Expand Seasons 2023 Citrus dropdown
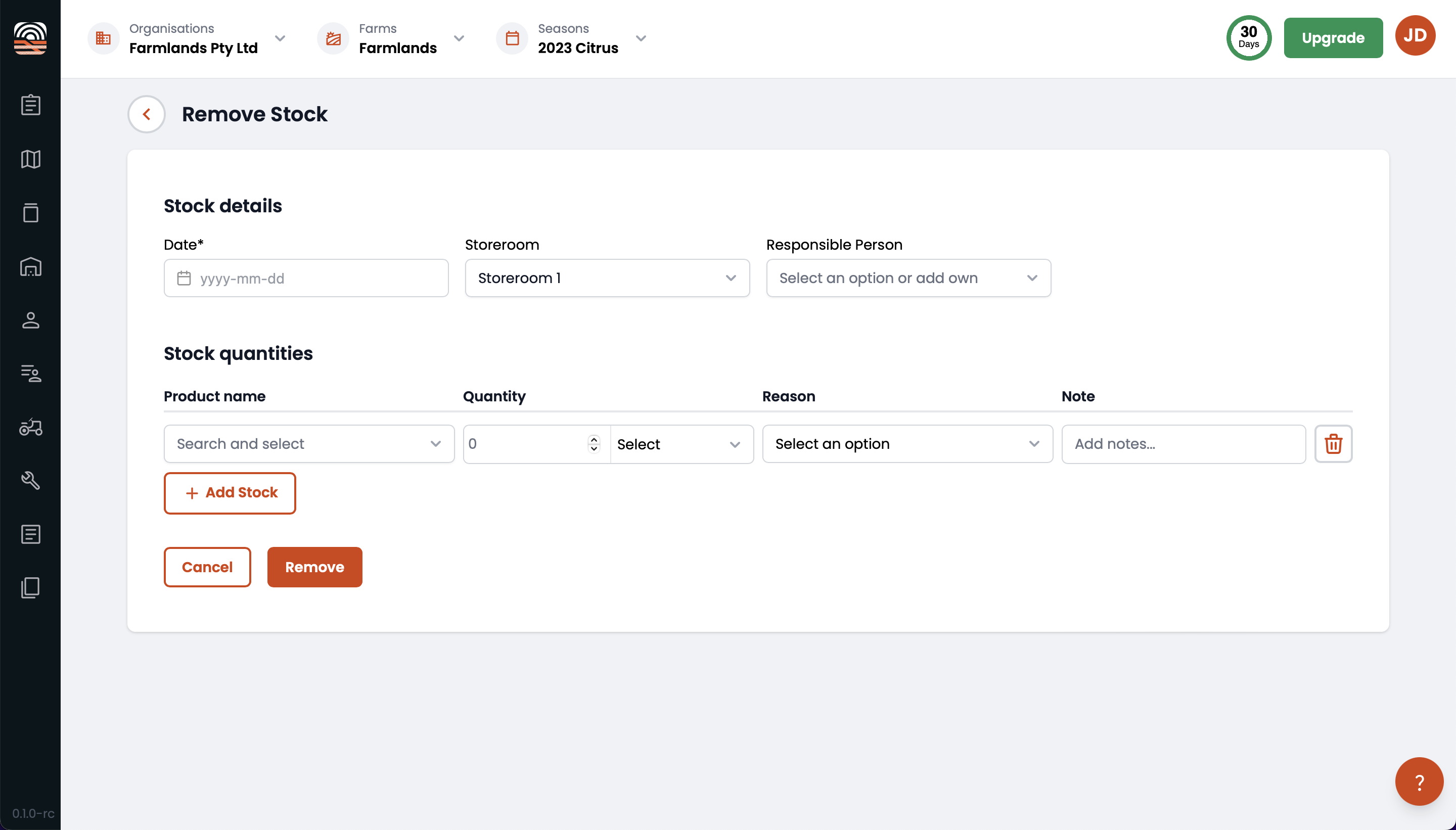 [x=641, y=38]
